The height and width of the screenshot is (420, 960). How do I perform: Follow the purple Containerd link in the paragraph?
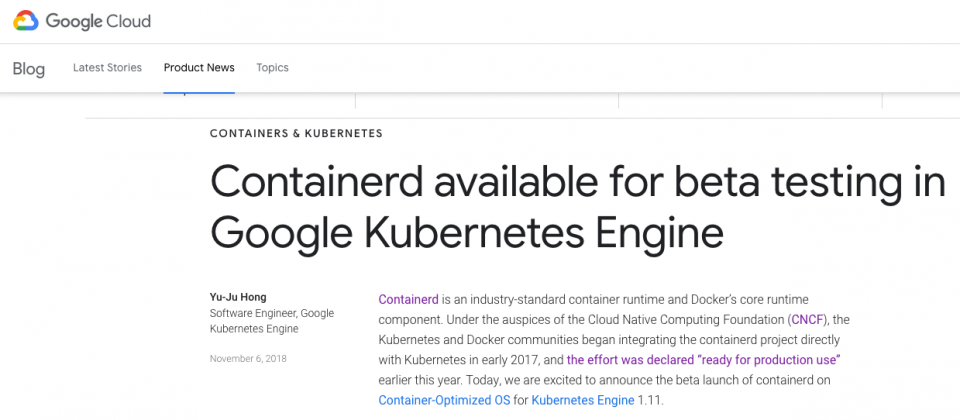pos(408,299)
